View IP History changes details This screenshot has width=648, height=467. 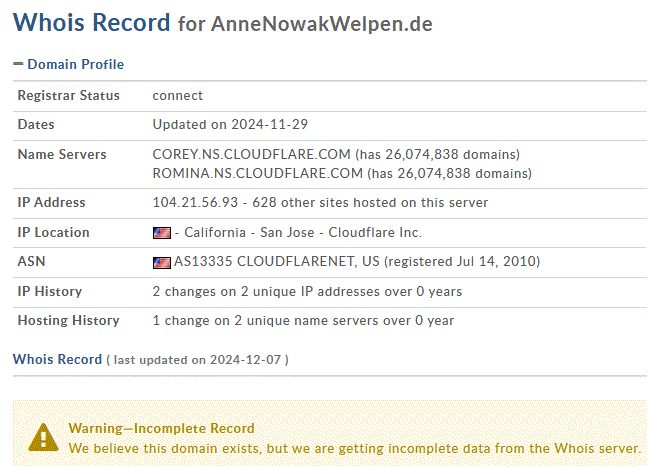tap(307, 292)
